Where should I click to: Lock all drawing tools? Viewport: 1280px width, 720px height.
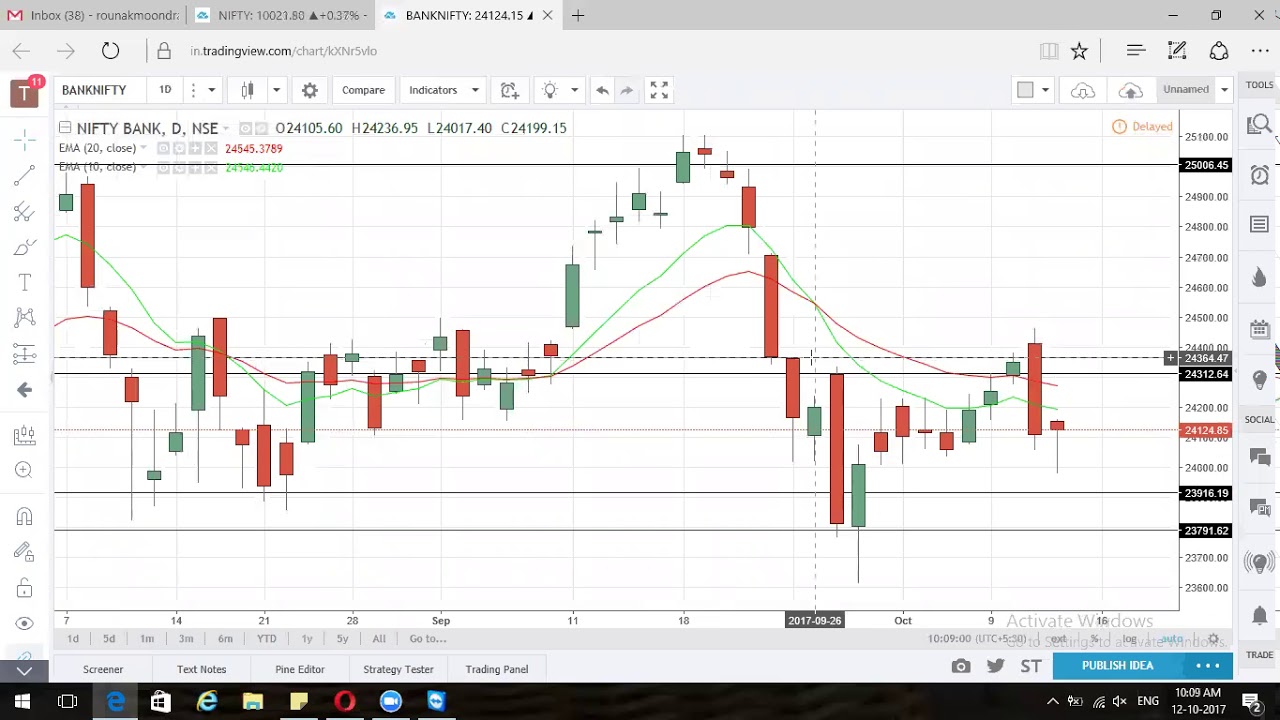[24, 588]
